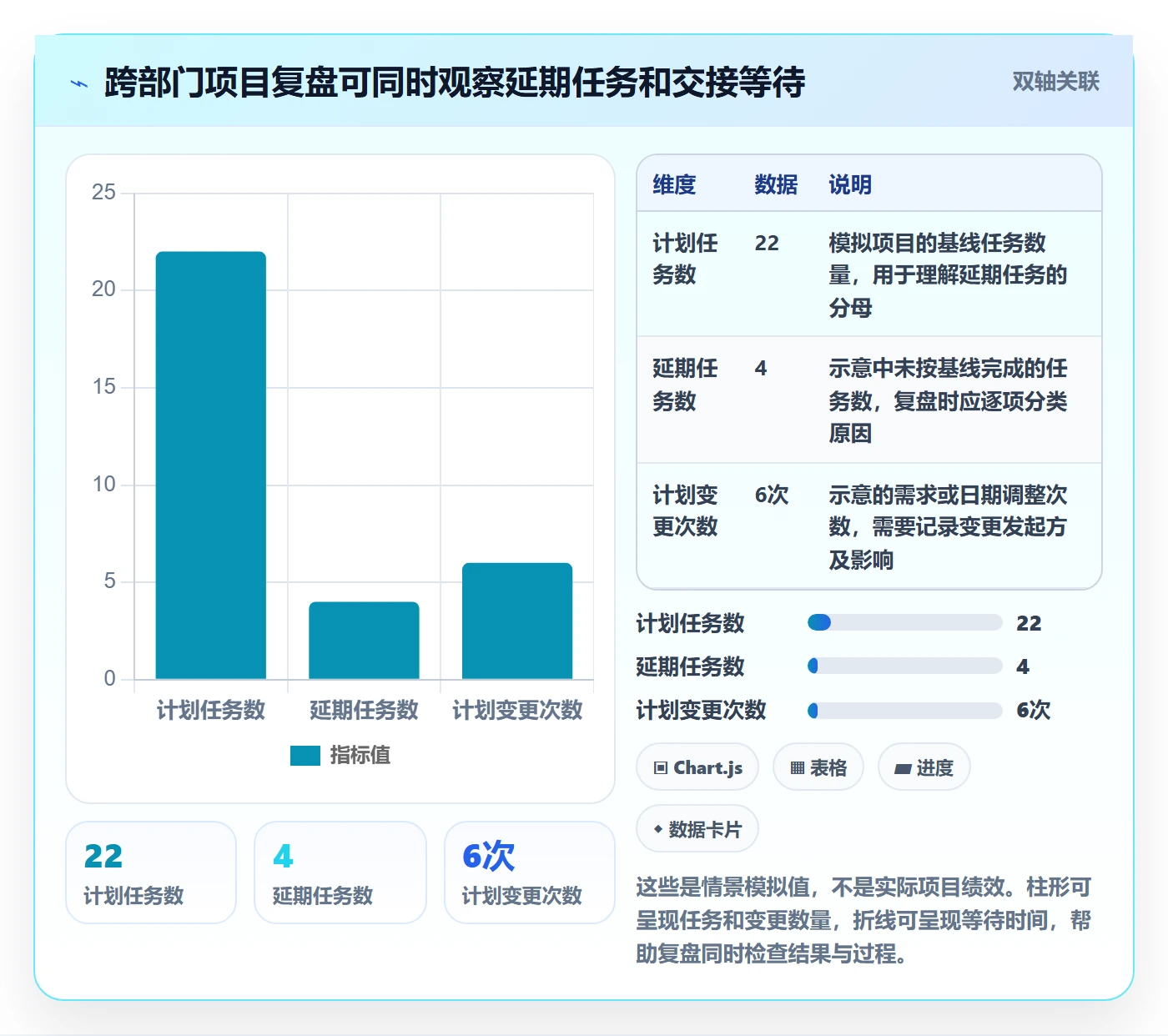Click description starting 示意的需求或日期调整
Image resolution: width=1168 pixels, height=1036 pixels.
pyautogui.click(x=948, y=527)
